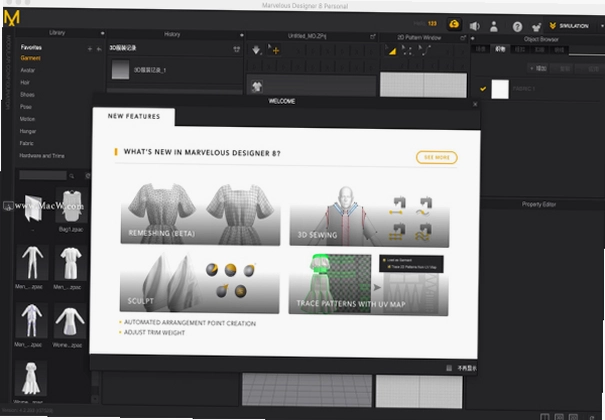Image resolution: width=605 pixels, height=420 pixels.
Task: Collapse the History panel arrow
Action: pyautogui.click(x=242, y=35)
